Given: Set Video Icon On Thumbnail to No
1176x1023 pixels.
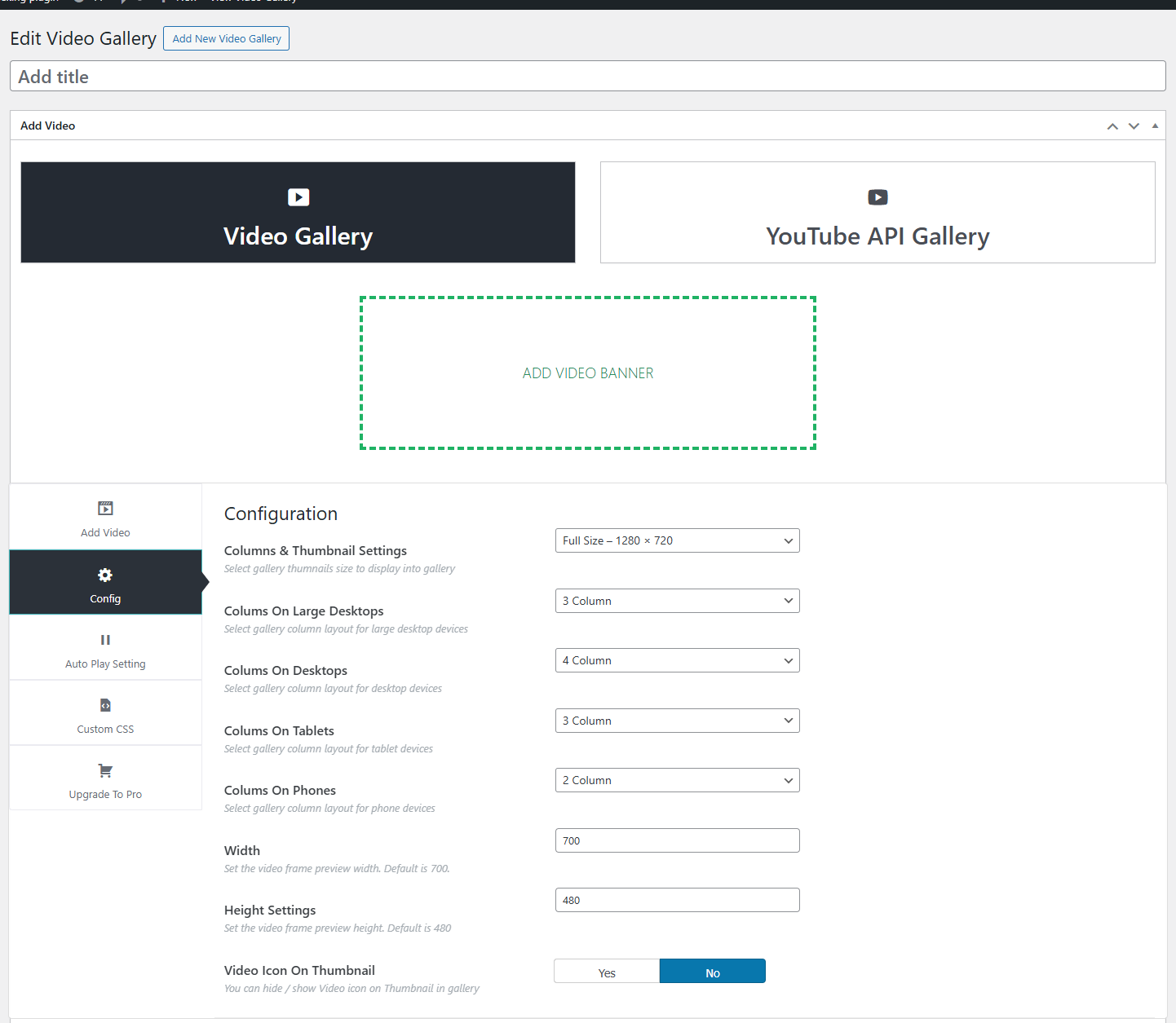Looking at the screenshot, I should tap(713, 972).
